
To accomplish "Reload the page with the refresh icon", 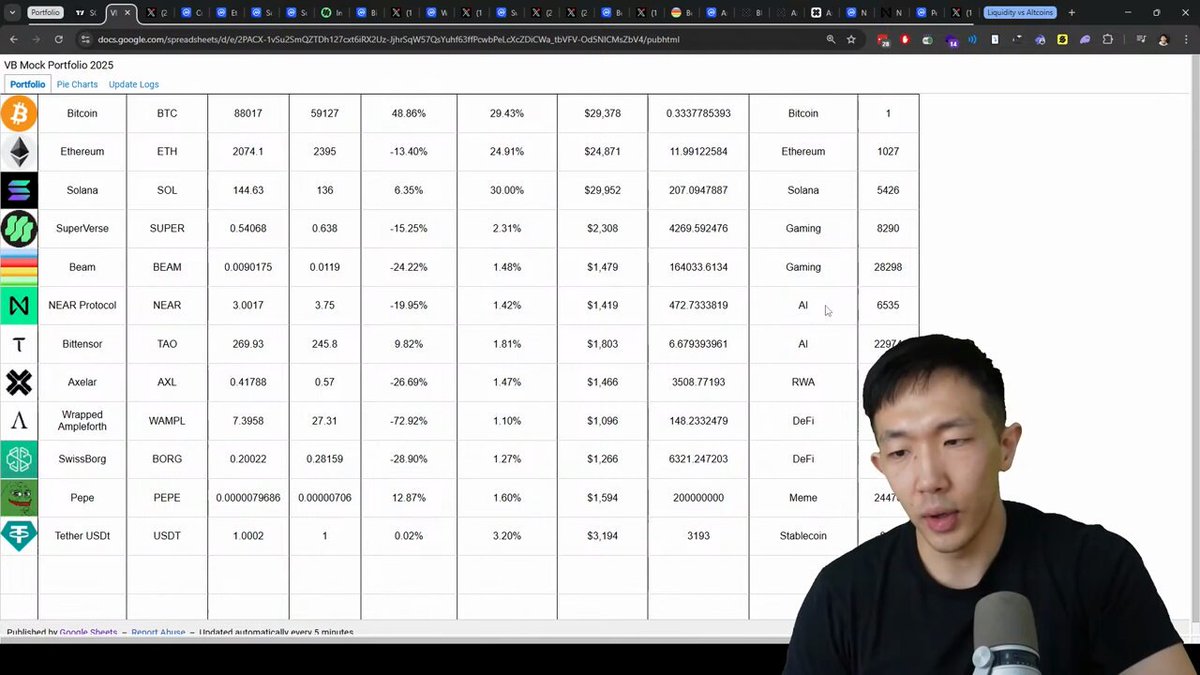I will [x=59, y=39].
